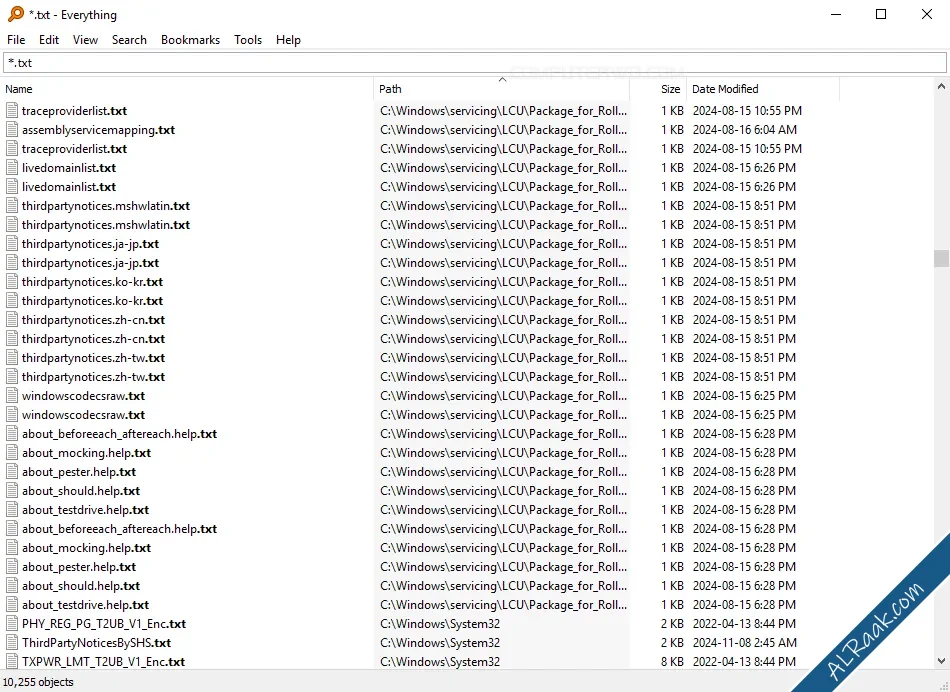Click the date 2024-08-16 6:04 AM
Viewport: 950px width, 692px height.
(745, 130)
